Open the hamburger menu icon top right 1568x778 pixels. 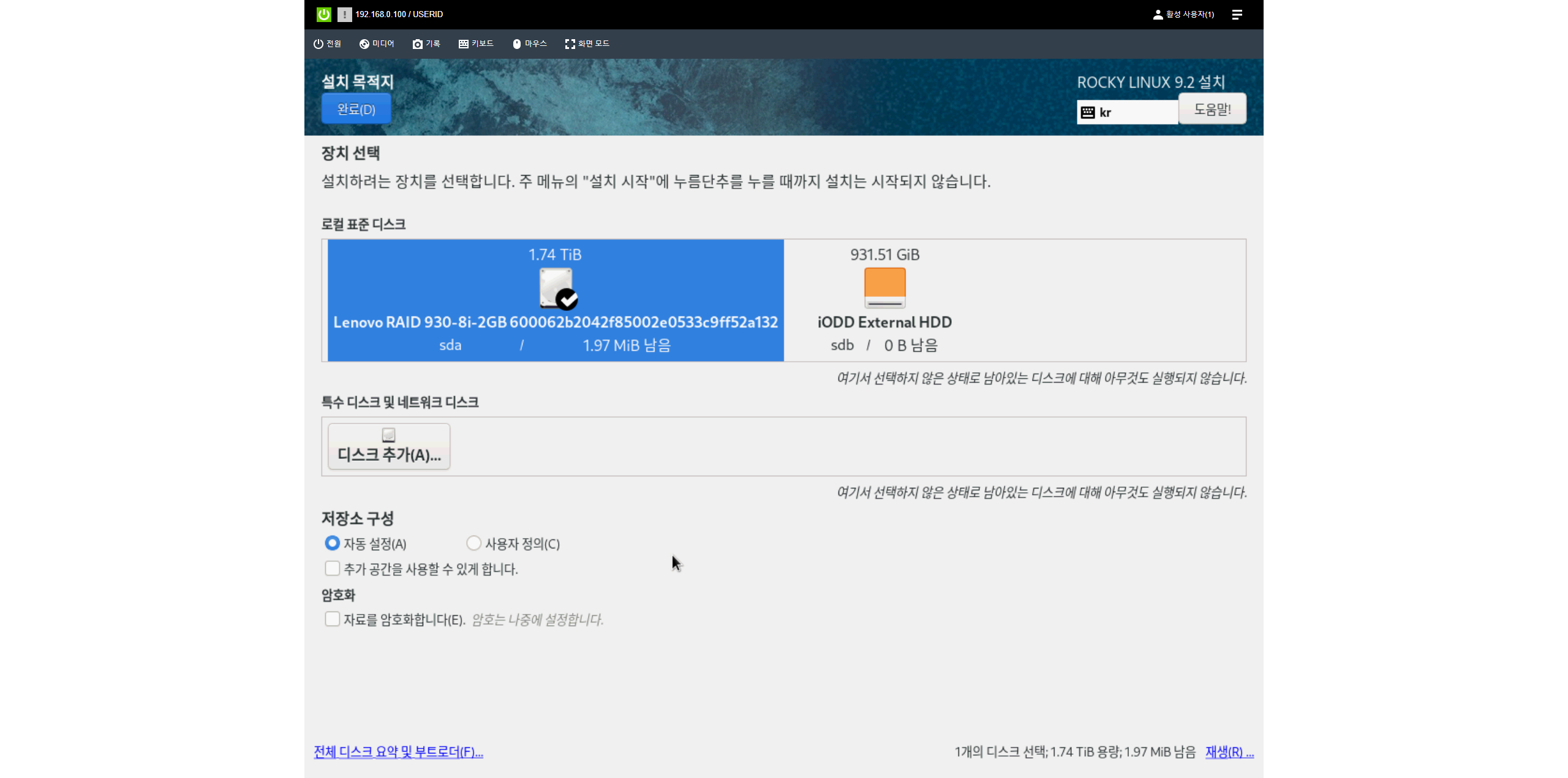[x=1237, y=14]
